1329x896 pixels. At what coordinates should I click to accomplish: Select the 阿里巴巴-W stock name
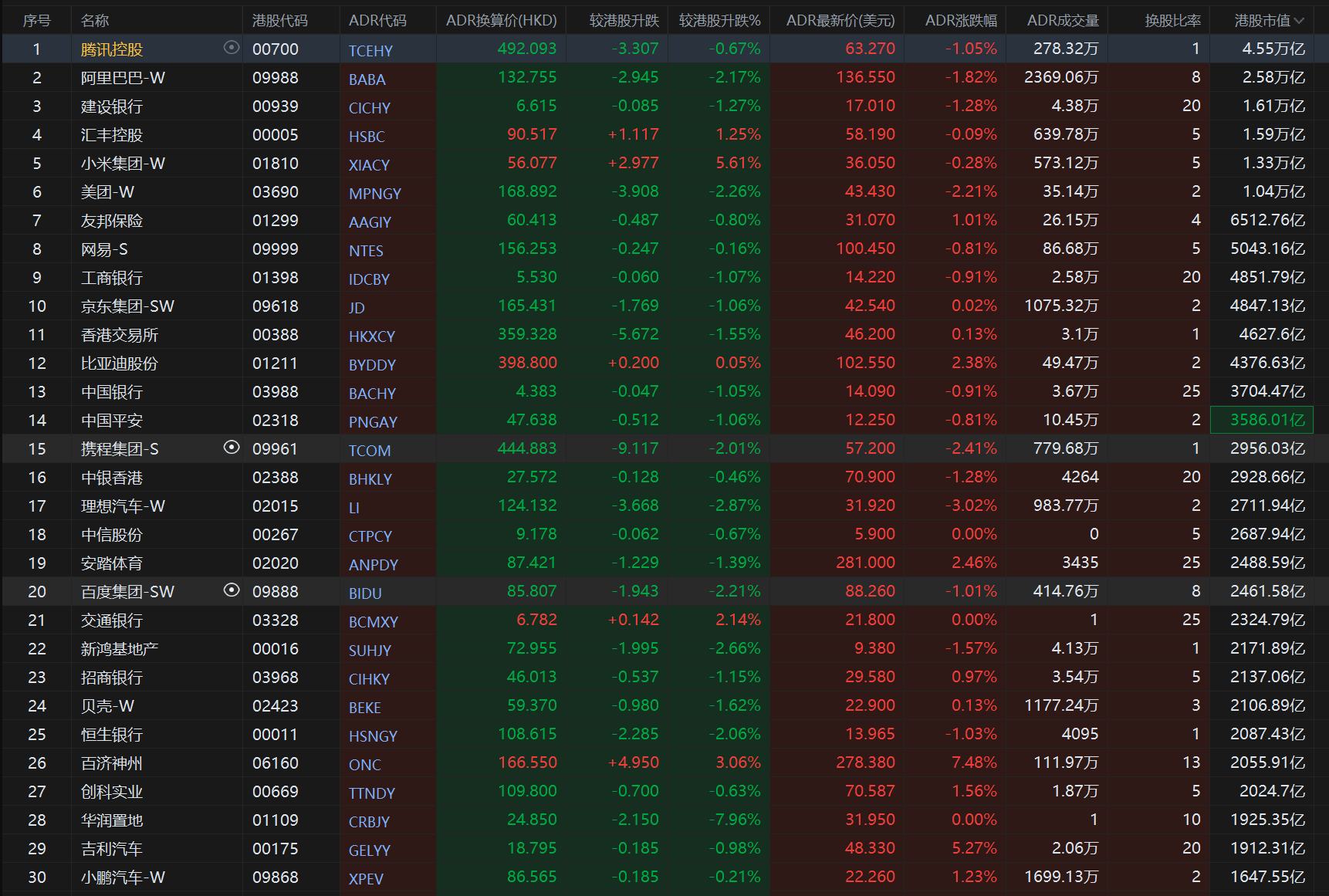[123, 78]
